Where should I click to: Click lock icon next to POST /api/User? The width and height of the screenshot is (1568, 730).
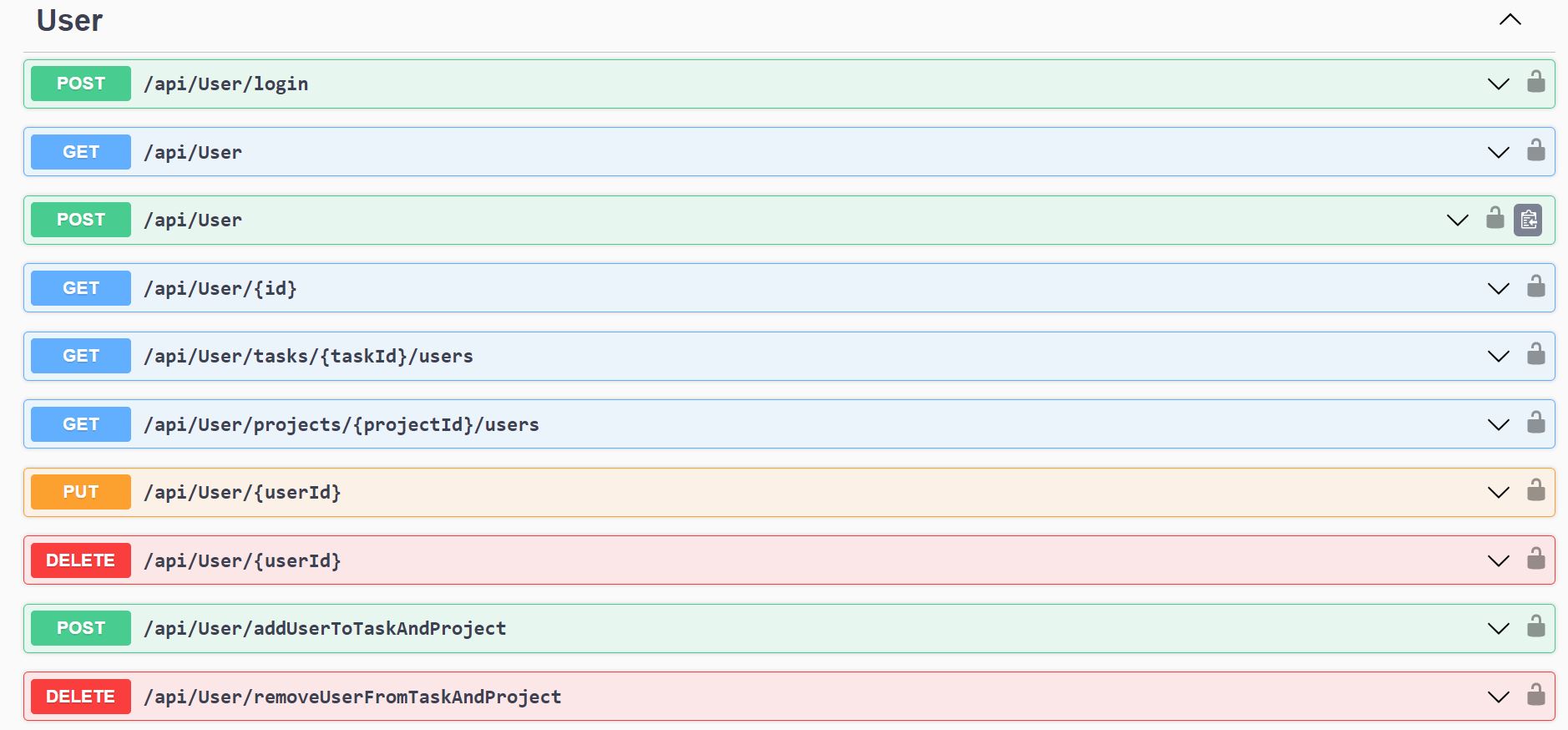coord(1495,219)
